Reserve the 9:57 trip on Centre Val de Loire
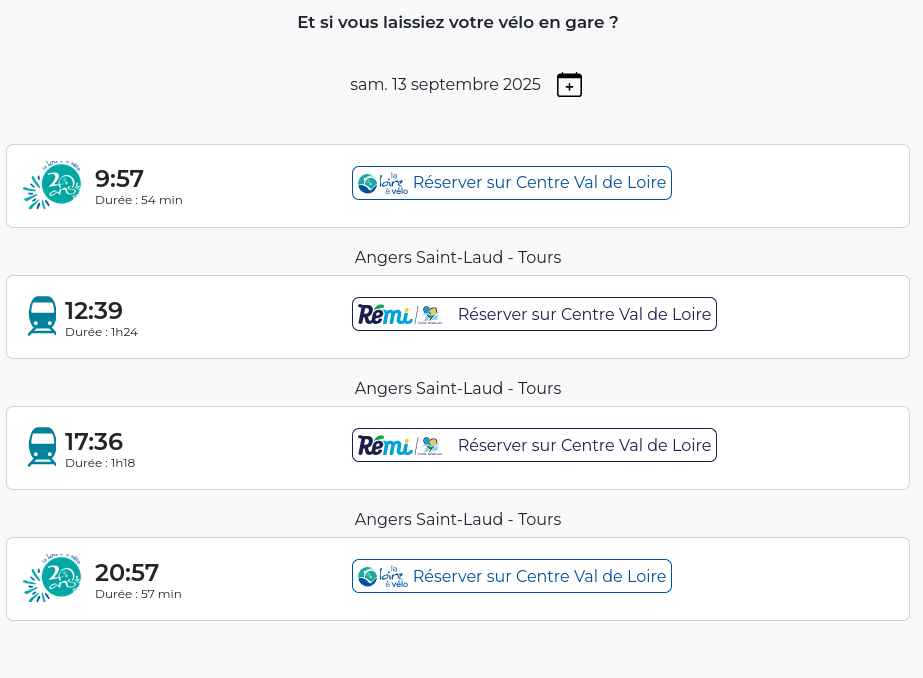Screen dimensions: 923x678 (539, 183)
